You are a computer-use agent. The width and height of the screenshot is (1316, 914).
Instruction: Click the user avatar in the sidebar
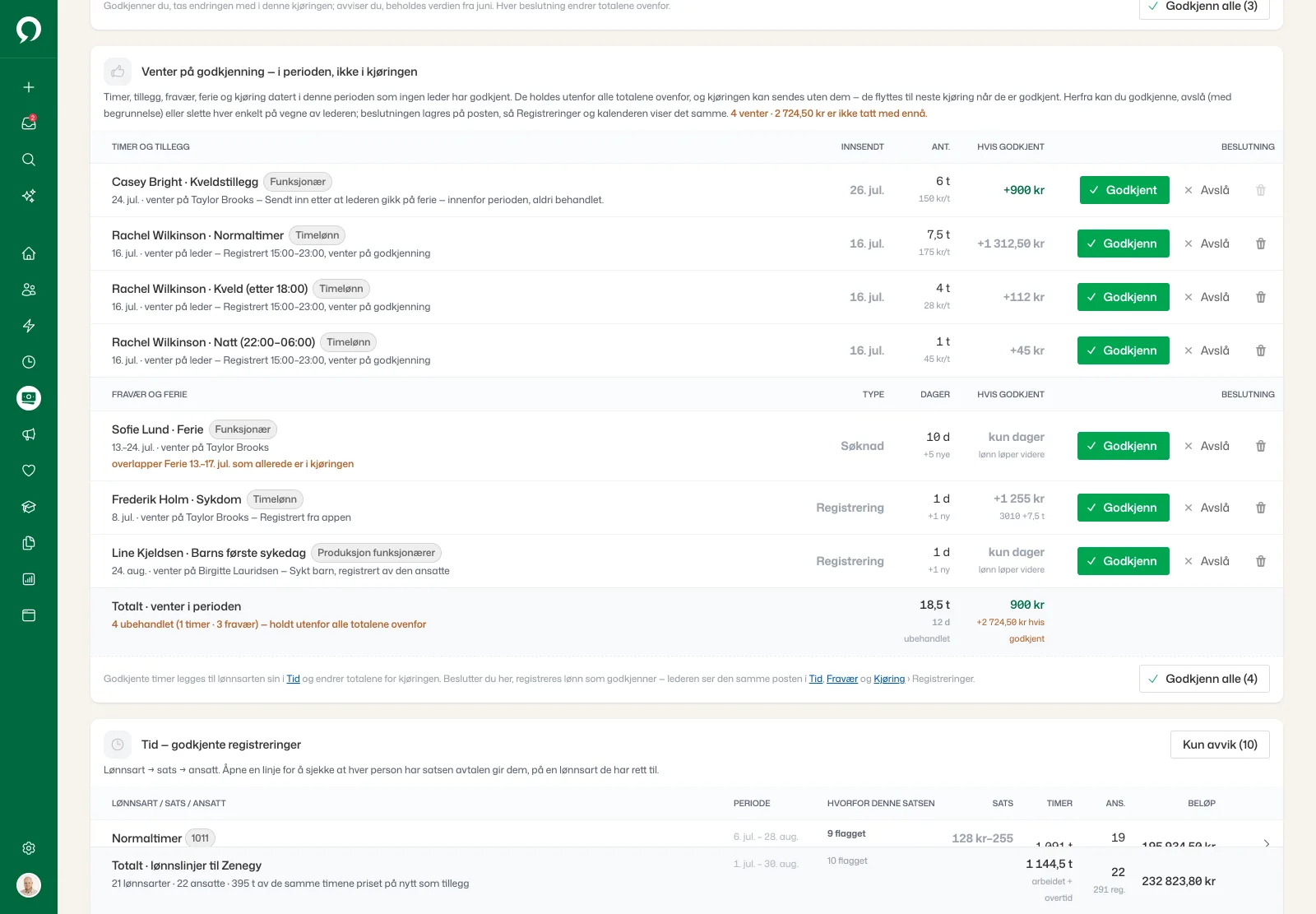[29, 885]
